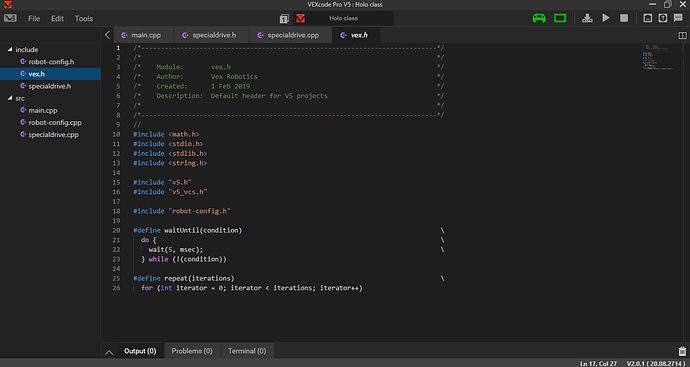Image resolution: width=690 pixels, height=367 pixels.
Task: Expand the bottom output panel arrow
Action: 109,352
